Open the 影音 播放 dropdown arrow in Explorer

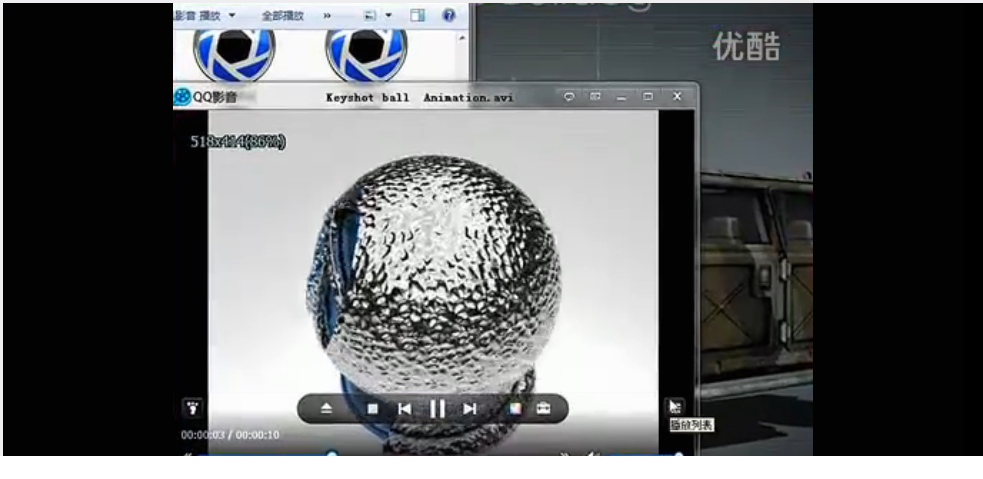232,15
